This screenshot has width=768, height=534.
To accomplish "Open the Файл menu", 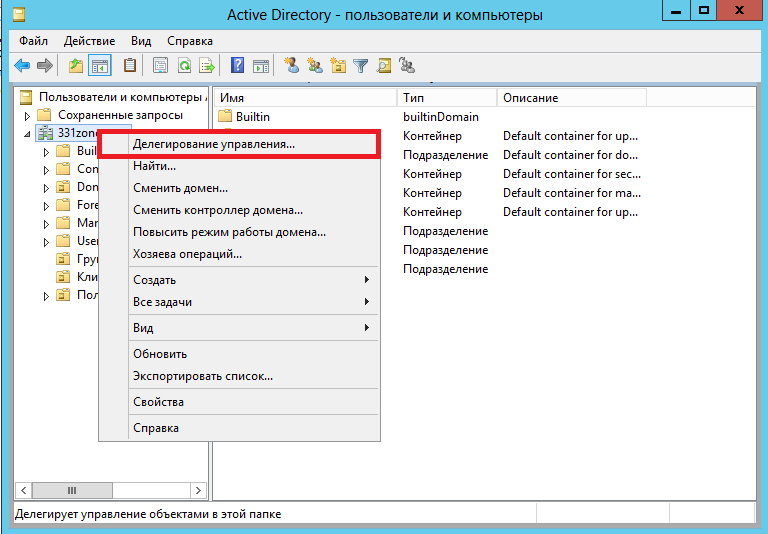I will click(33, 41).
